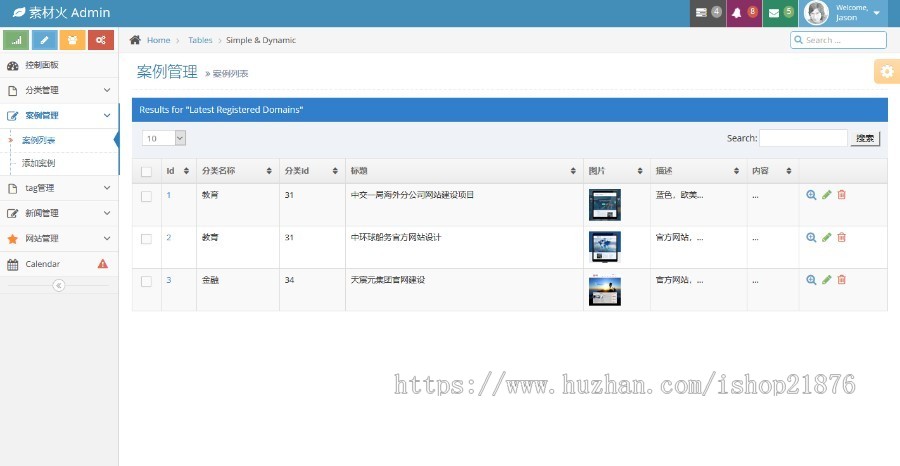This screenshot has height=466, width=900.
Task: Edit row 2 with green pencil
Action: click(827, 237)
